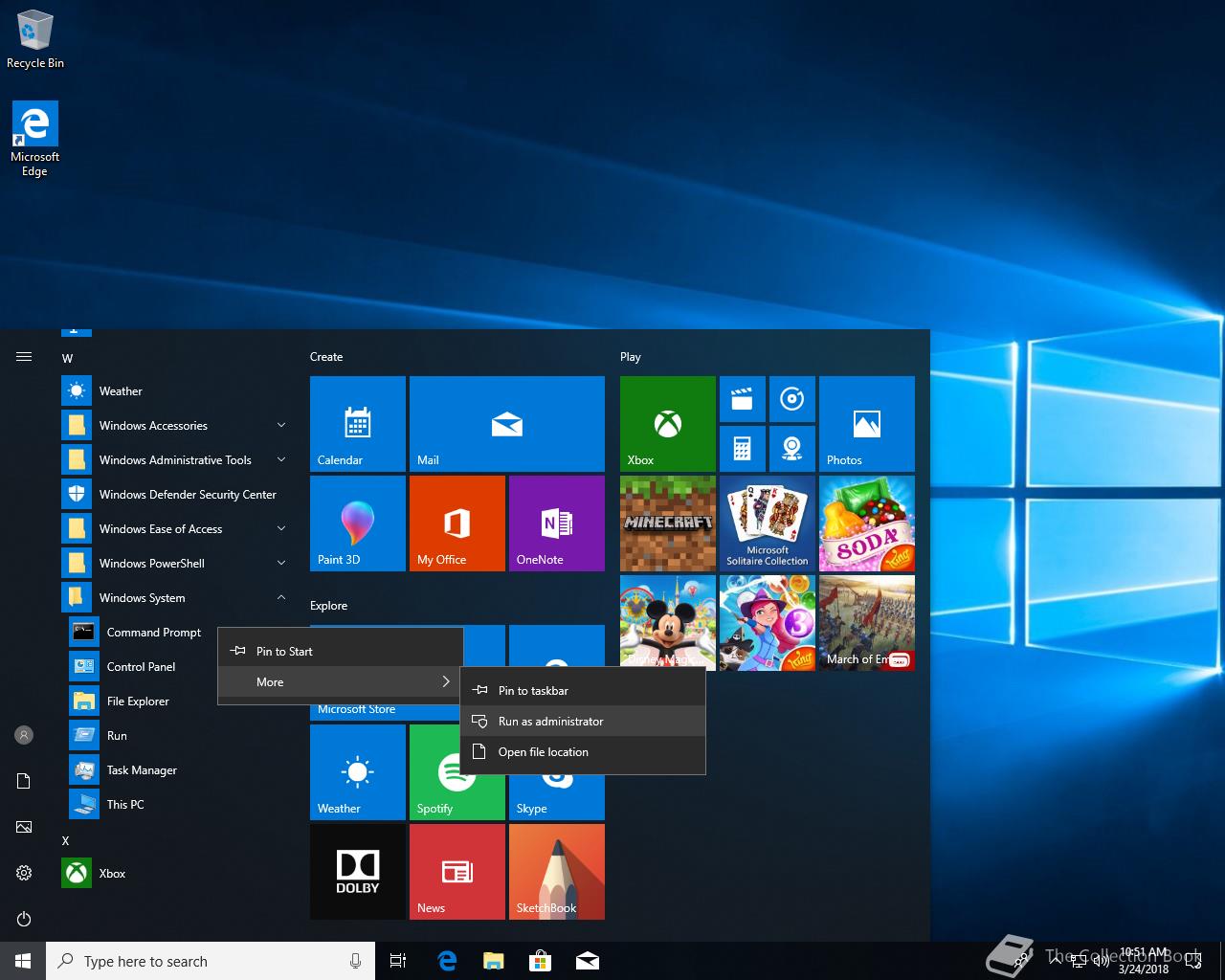Jump to letter X index header
Image resolution: width=1225 pixels, height=980 pixels.
(66, 840)
